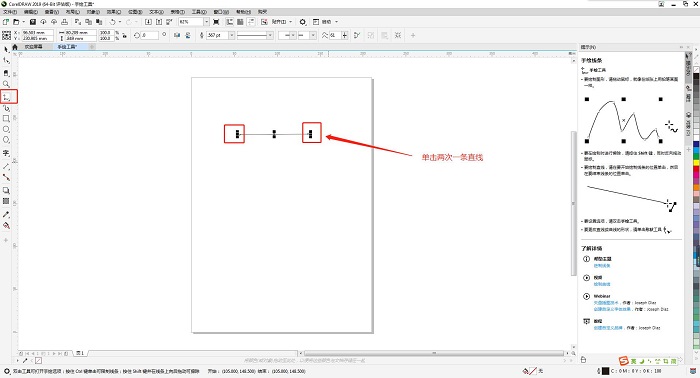Expand the outline width dropdown
Viewport: 700px width, 378px height.
232,35
